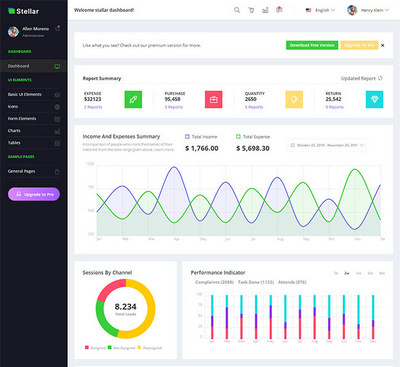Click the Report Summary heading

(102, 78)
